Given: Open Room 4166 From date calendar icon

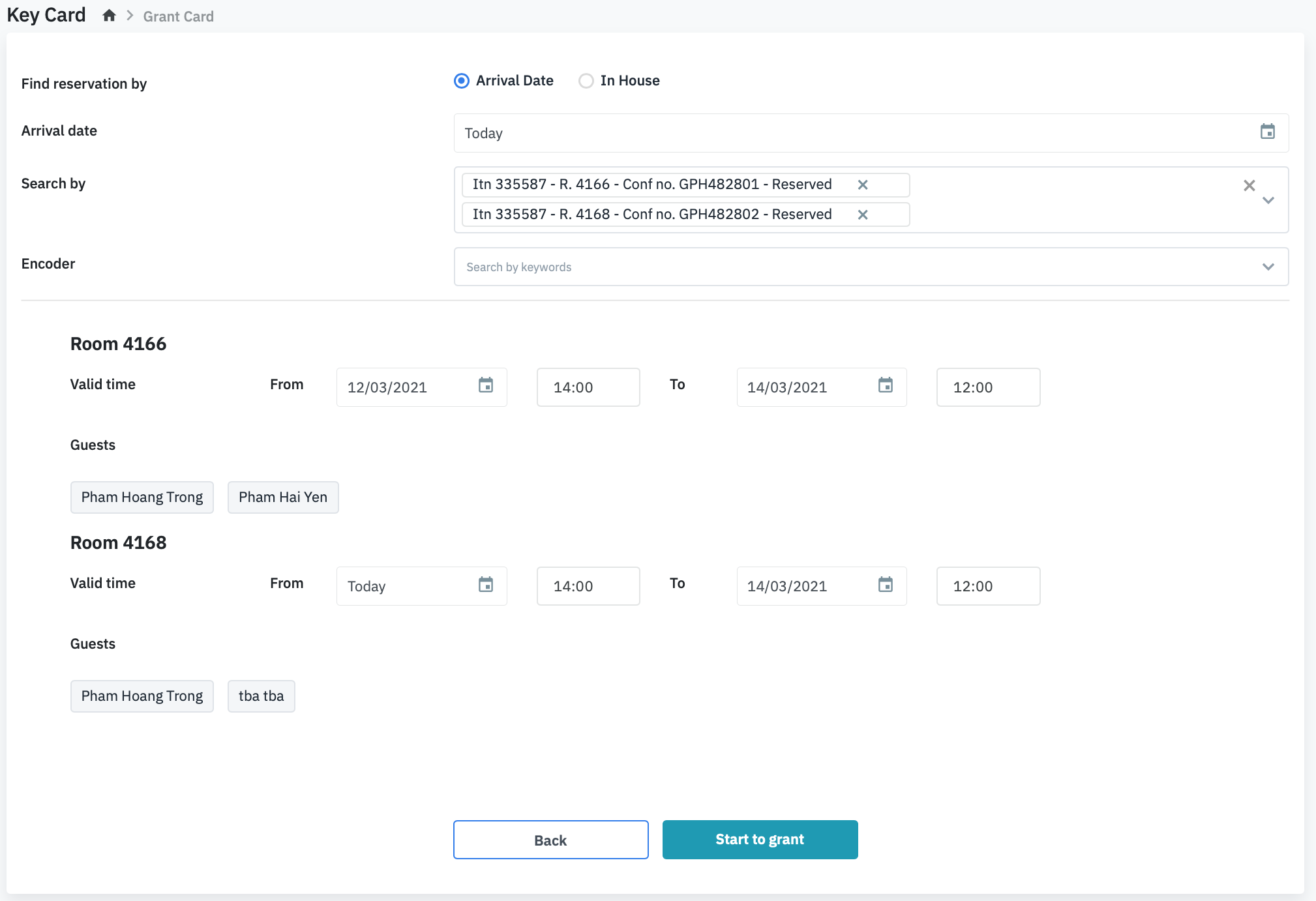Looking at the screenshot, I should (486, 385).
